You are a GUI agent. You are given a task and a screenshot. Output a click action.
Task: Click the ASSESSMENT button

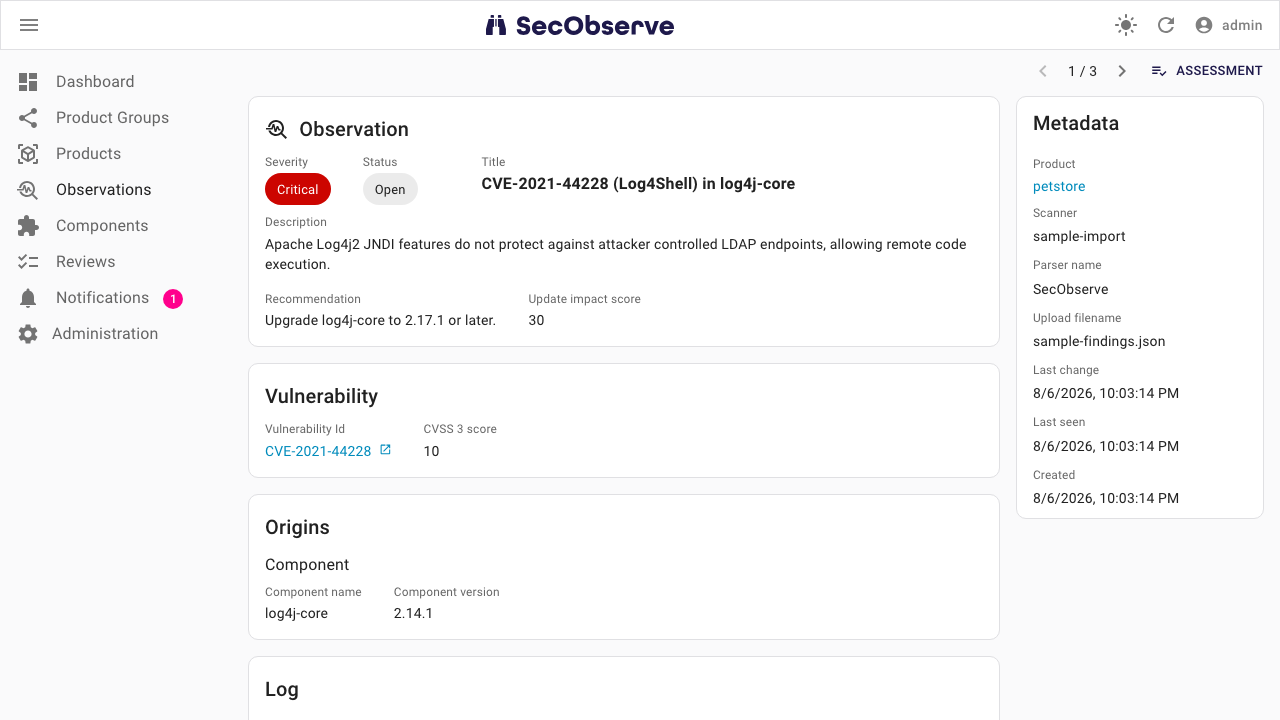[1207, 71]
